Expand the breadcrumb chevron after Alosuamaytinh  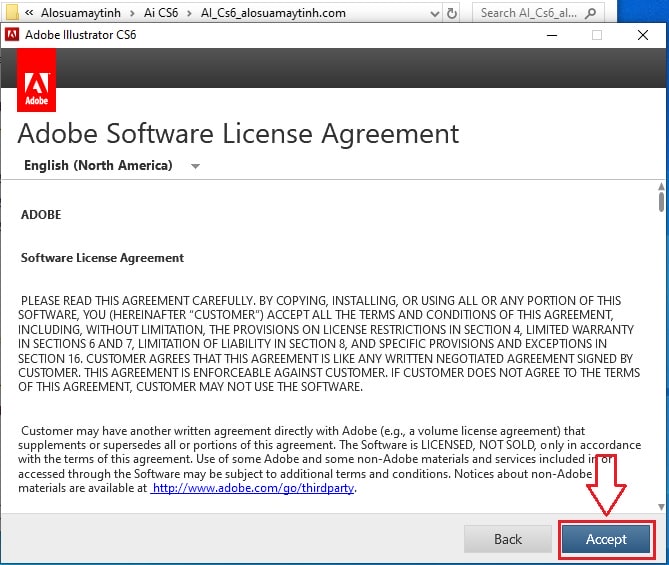132,13
